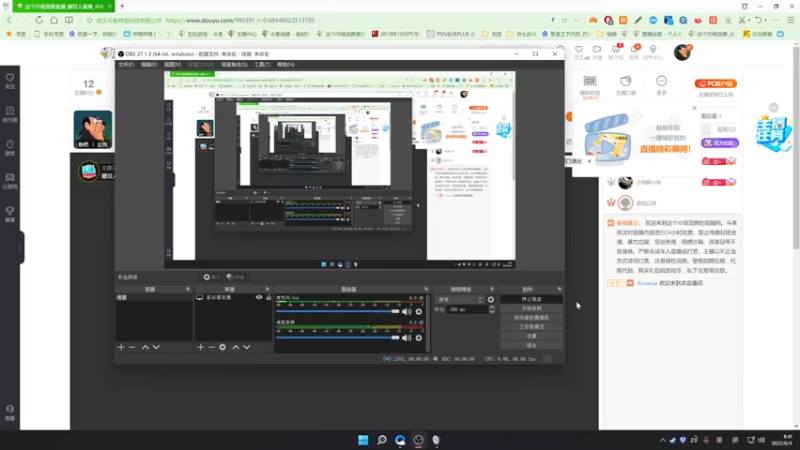Click Stop Streaming button in OBS Controls

pos(532,299)
